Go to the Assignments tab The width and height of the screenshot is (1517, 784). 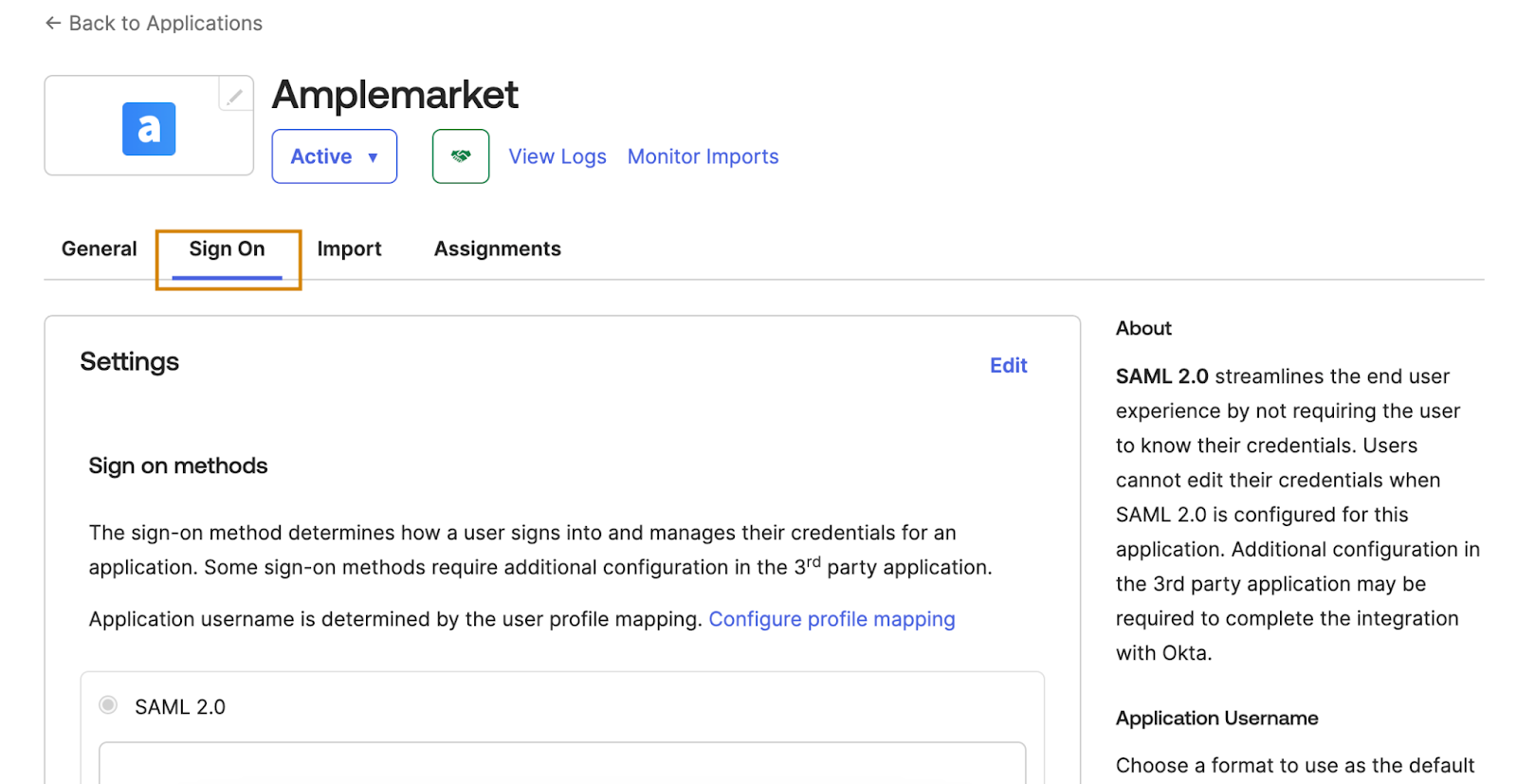(x=497, y=249)
